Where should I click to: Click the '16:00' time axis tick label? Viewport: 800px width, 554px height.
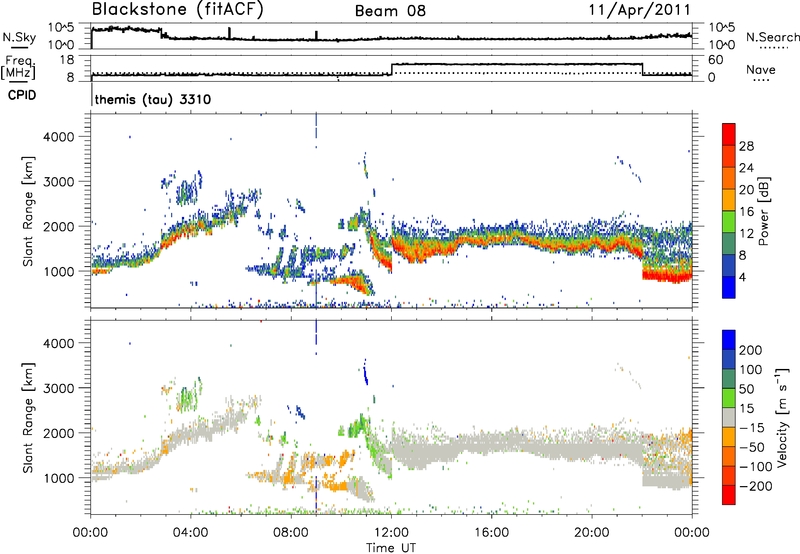click(491, 533)
